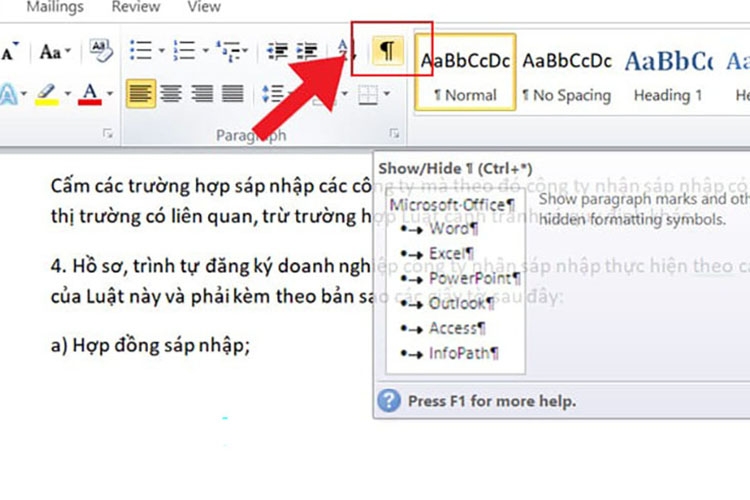The image size is (750, 500).
Task: Open the Font Color dropdown arrow
Action: (x=110, y=93)
